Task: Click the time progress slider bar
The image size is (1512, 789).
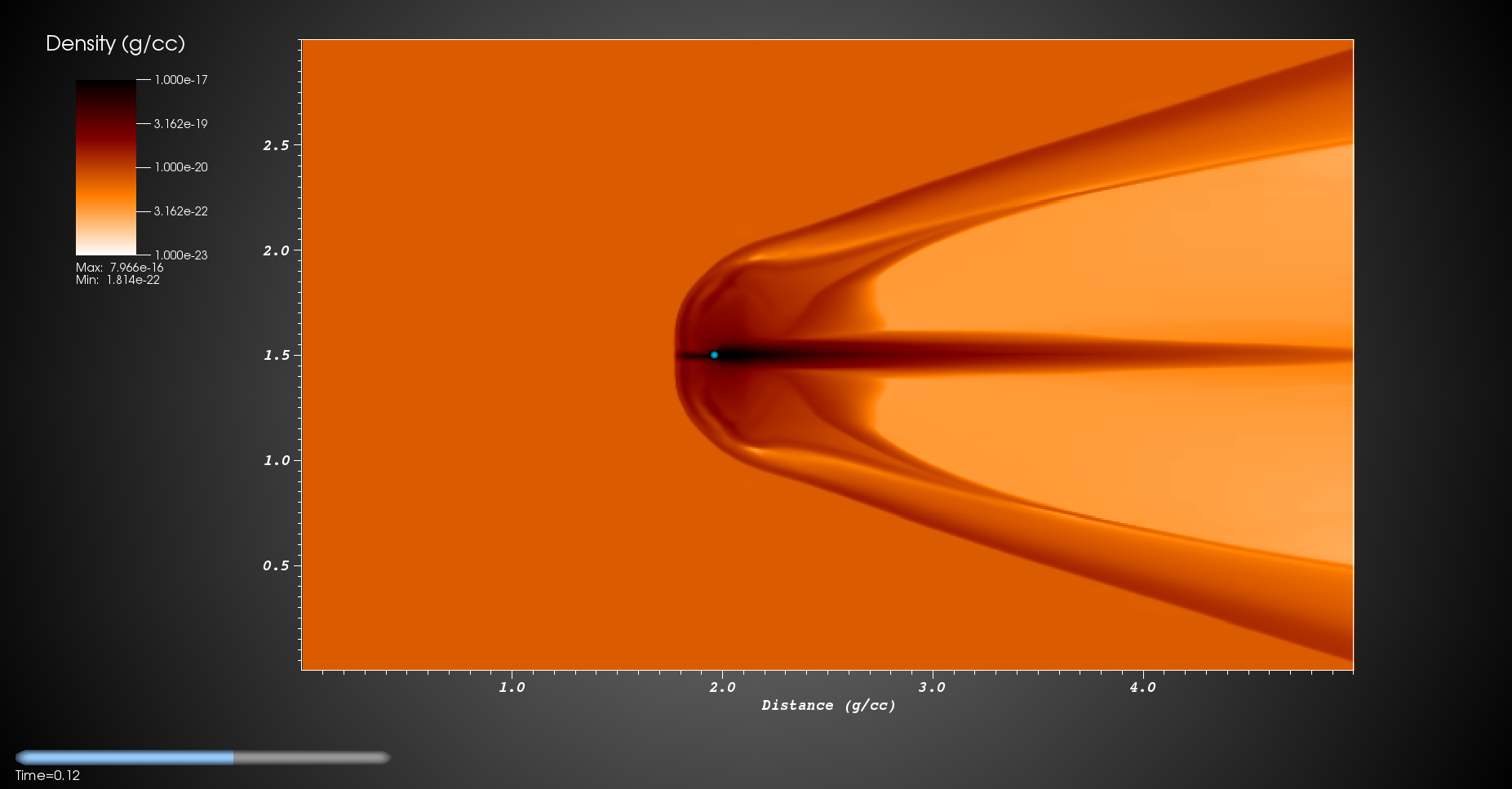Action: (203, 757)
